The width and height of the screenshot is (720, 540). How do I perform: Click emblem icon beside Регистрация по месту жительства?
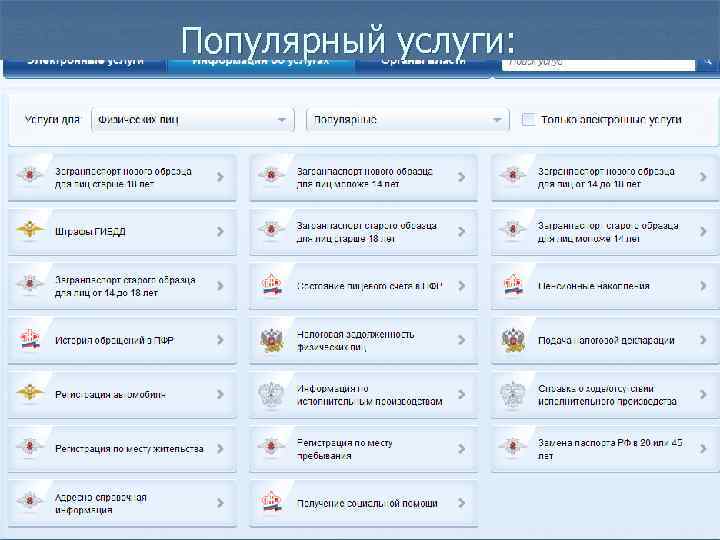30,446
